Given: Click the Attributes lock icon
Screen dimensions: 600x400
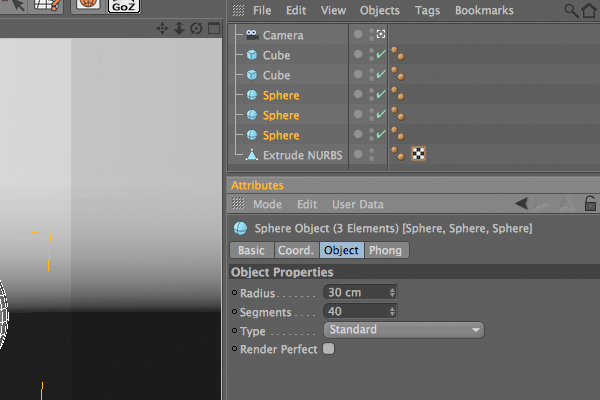Looking at the screenshot, I should click(590, 203).
